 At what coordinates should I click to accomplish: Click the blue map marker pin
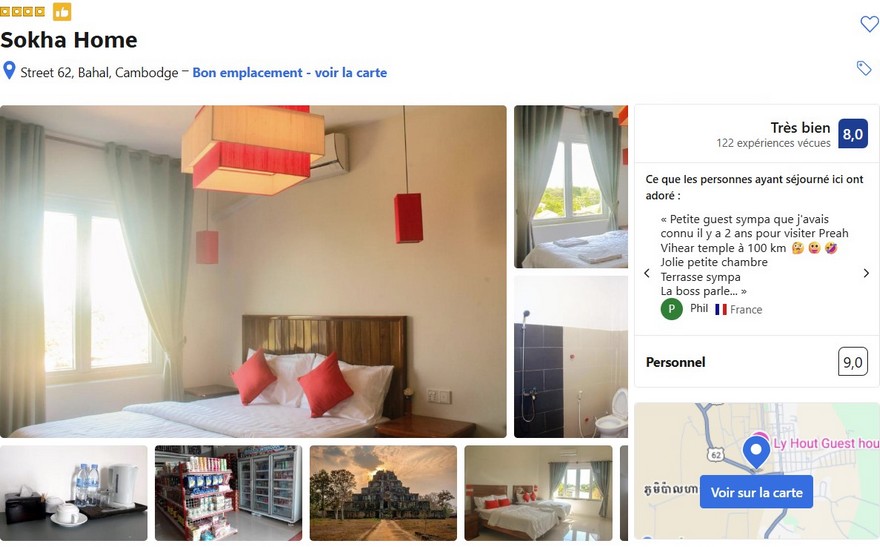click(757, 452)
